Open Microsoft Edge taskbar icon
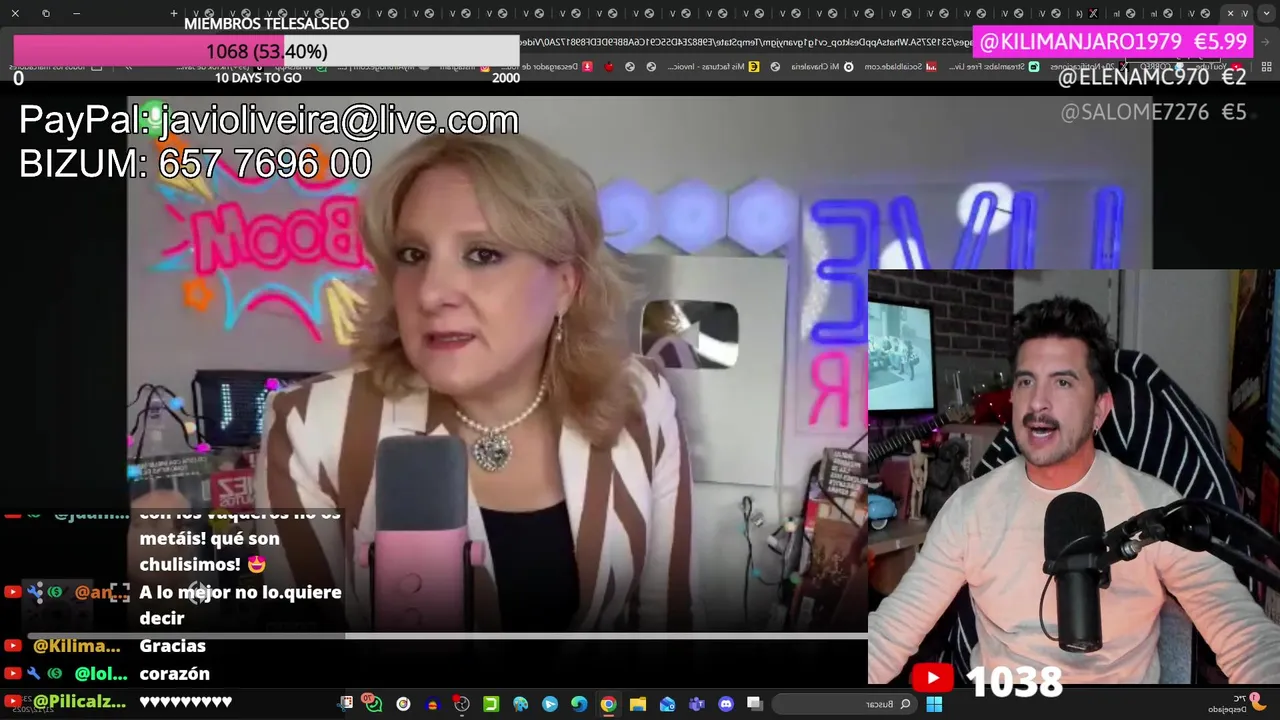This screenshot has height=720, width=1280. tap(579, 704)
